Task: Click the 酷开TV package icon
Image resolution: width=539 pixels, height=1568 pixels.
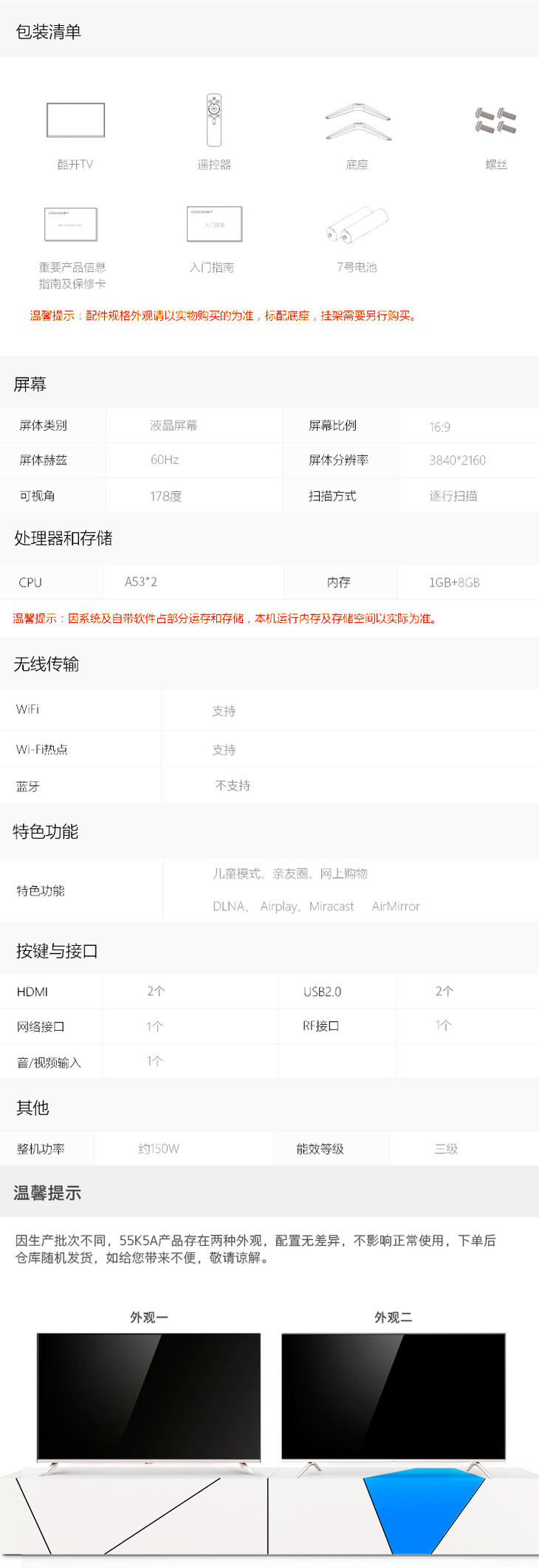Action: point(75,120)
